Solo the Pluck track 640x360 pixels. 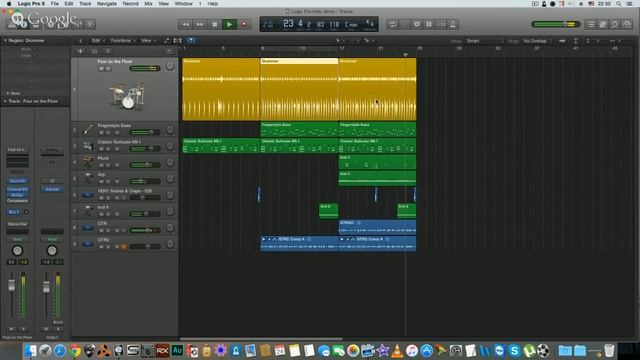pyautogui.click(x=108, y=165)
